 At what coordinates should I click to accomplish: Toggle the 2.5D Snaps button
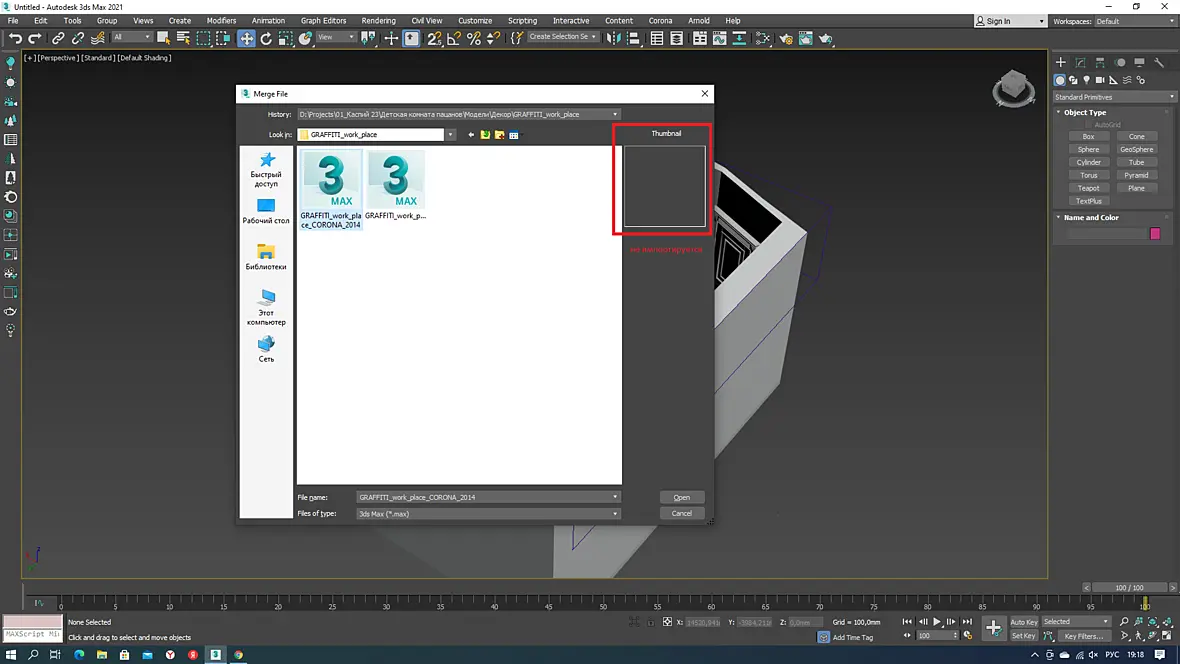pyautogui.click(x=434, y=38)
